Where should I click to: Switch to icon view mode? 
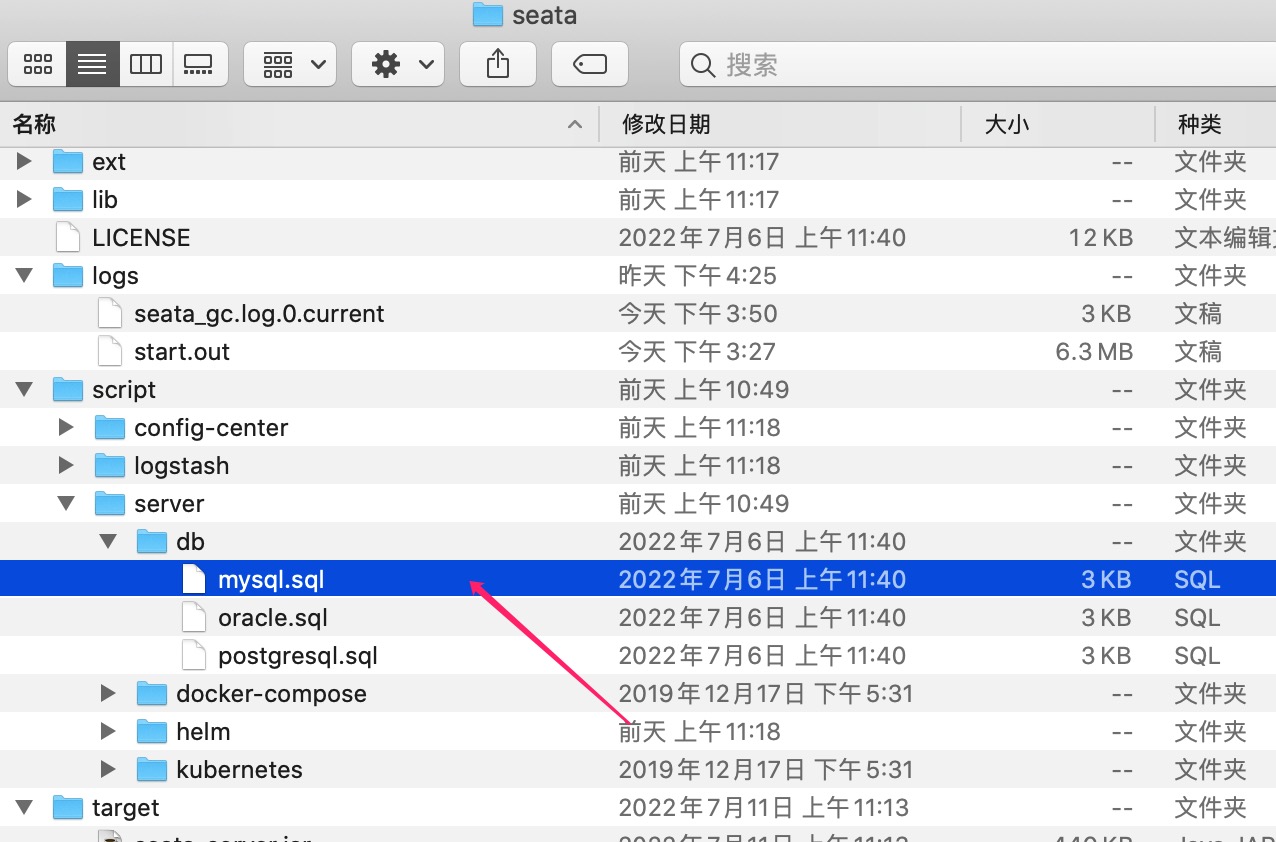[x=38, y=65]
